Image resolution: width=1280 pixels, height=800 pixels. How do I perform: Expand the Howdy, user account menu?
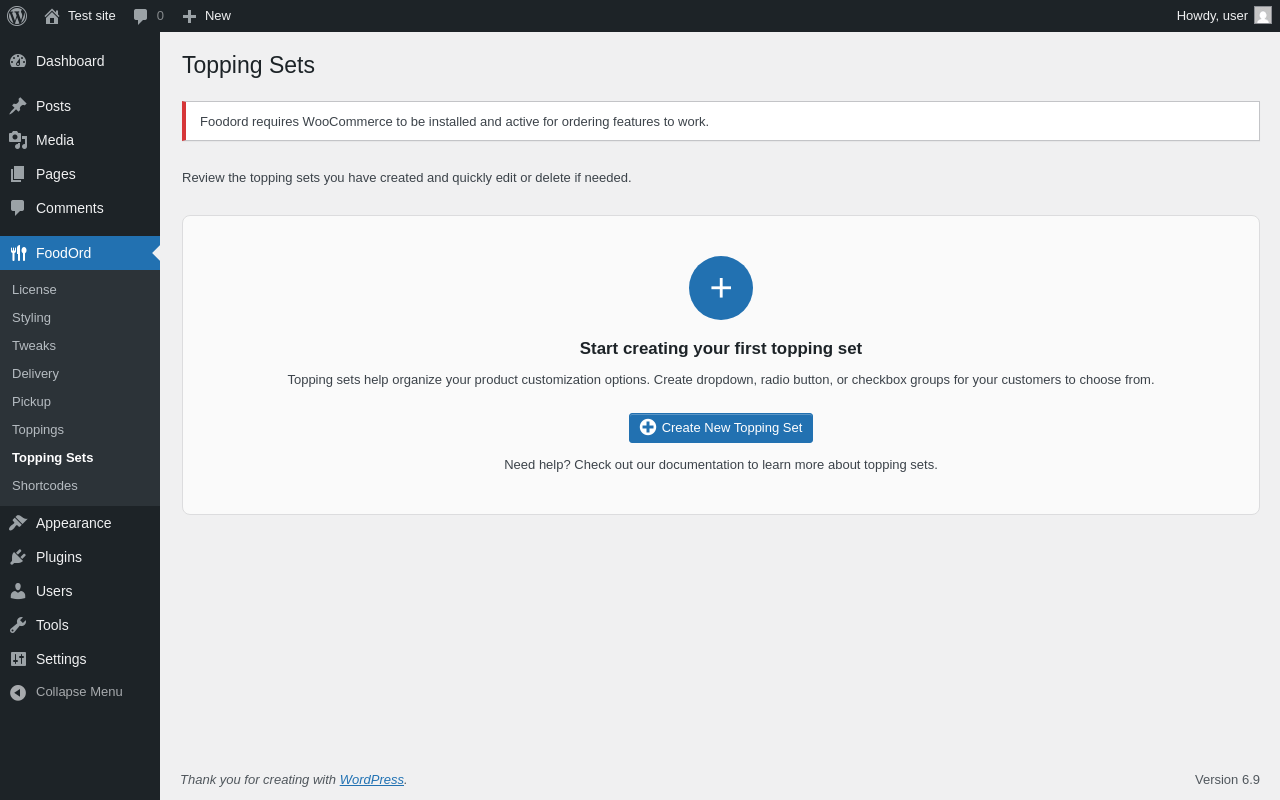pos(1211,16)
